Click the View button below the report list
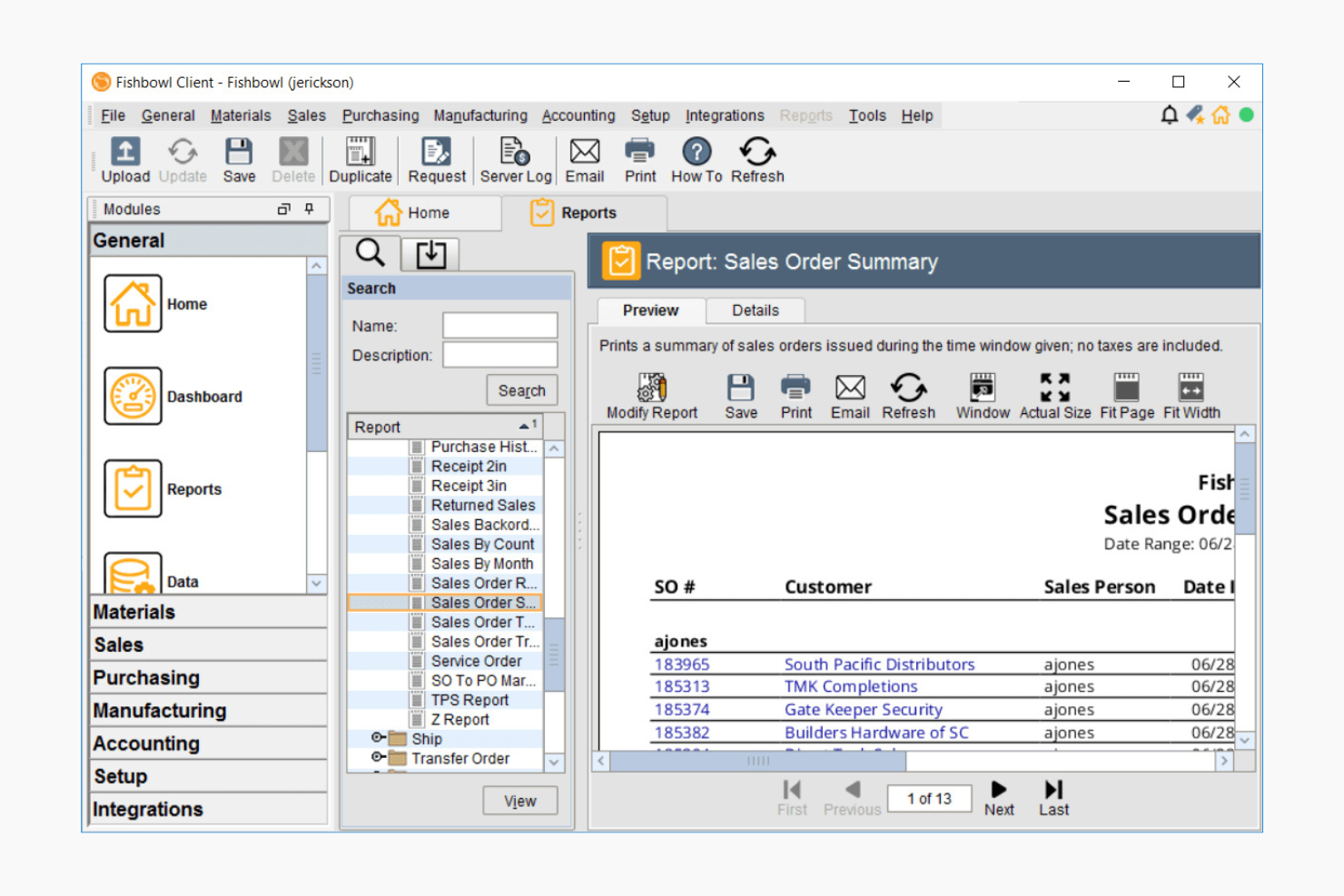The image size is (1344, 896). tap(519, 800)
